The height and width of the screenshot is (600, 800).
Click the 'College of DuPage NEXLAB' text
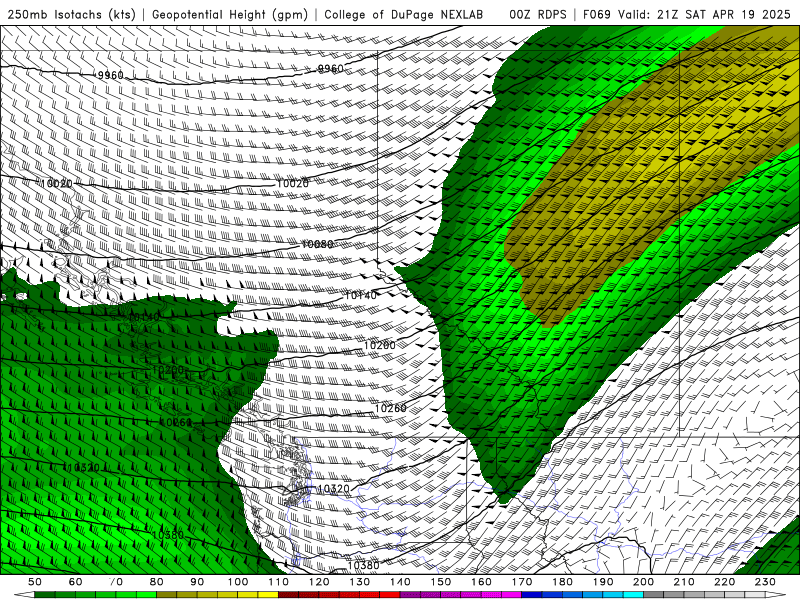coord(403,14)
